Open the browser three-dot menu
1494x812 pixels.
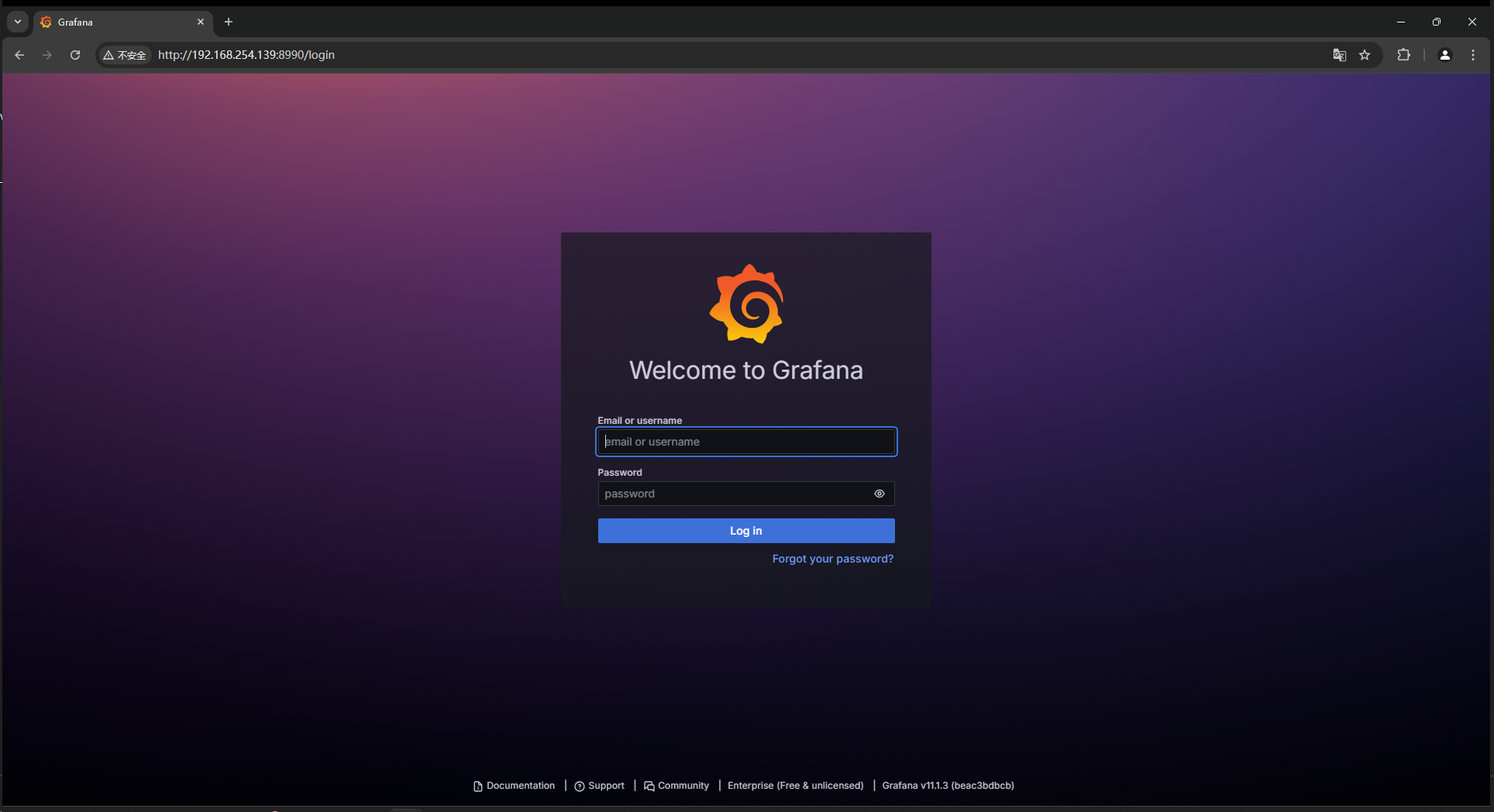click(x=1473, y=55)
